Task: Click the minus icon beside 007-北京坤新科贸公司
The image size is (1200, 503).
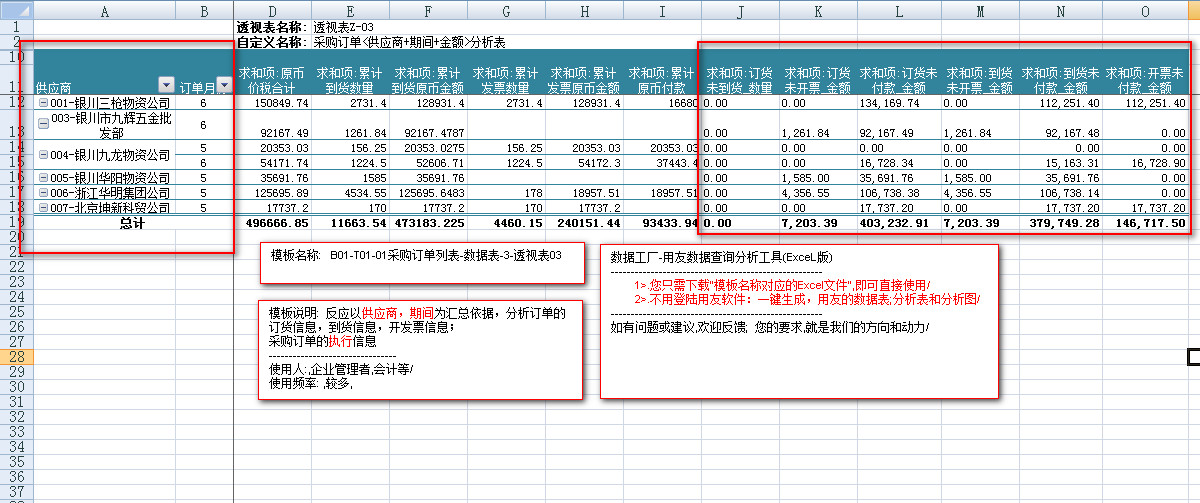Action: [42, 208]
